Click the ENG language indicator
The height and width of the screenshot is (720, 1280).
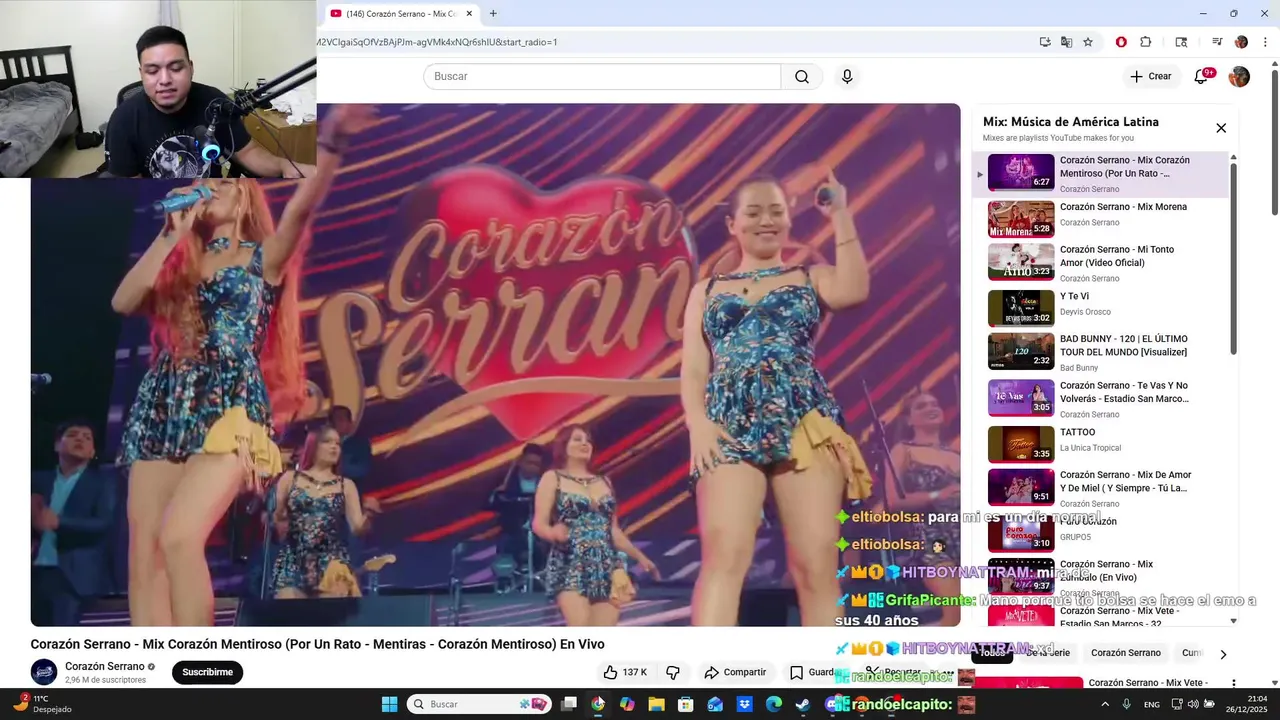[1152, 704]
